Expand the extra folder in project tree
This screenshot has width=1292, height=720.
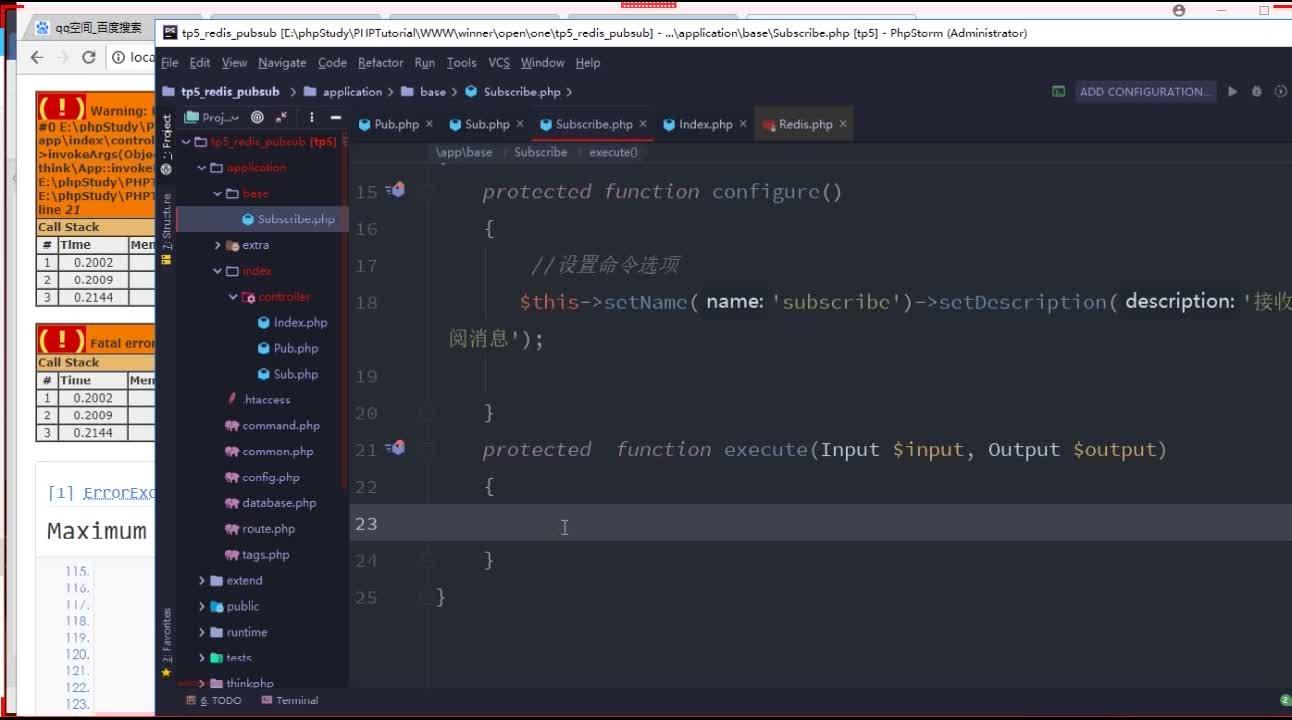[217, 245]
